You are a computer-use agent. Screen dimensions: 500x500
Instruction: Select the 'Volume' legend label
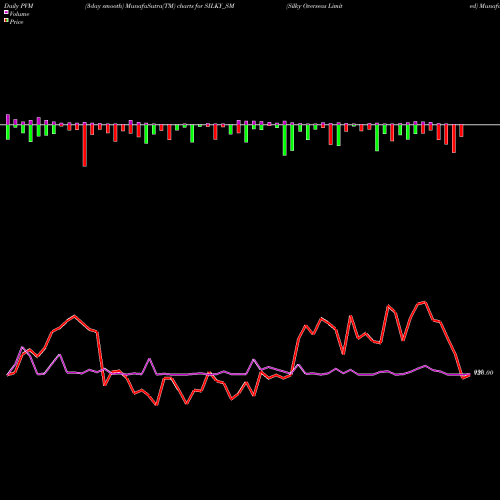[x=19, y=14]
